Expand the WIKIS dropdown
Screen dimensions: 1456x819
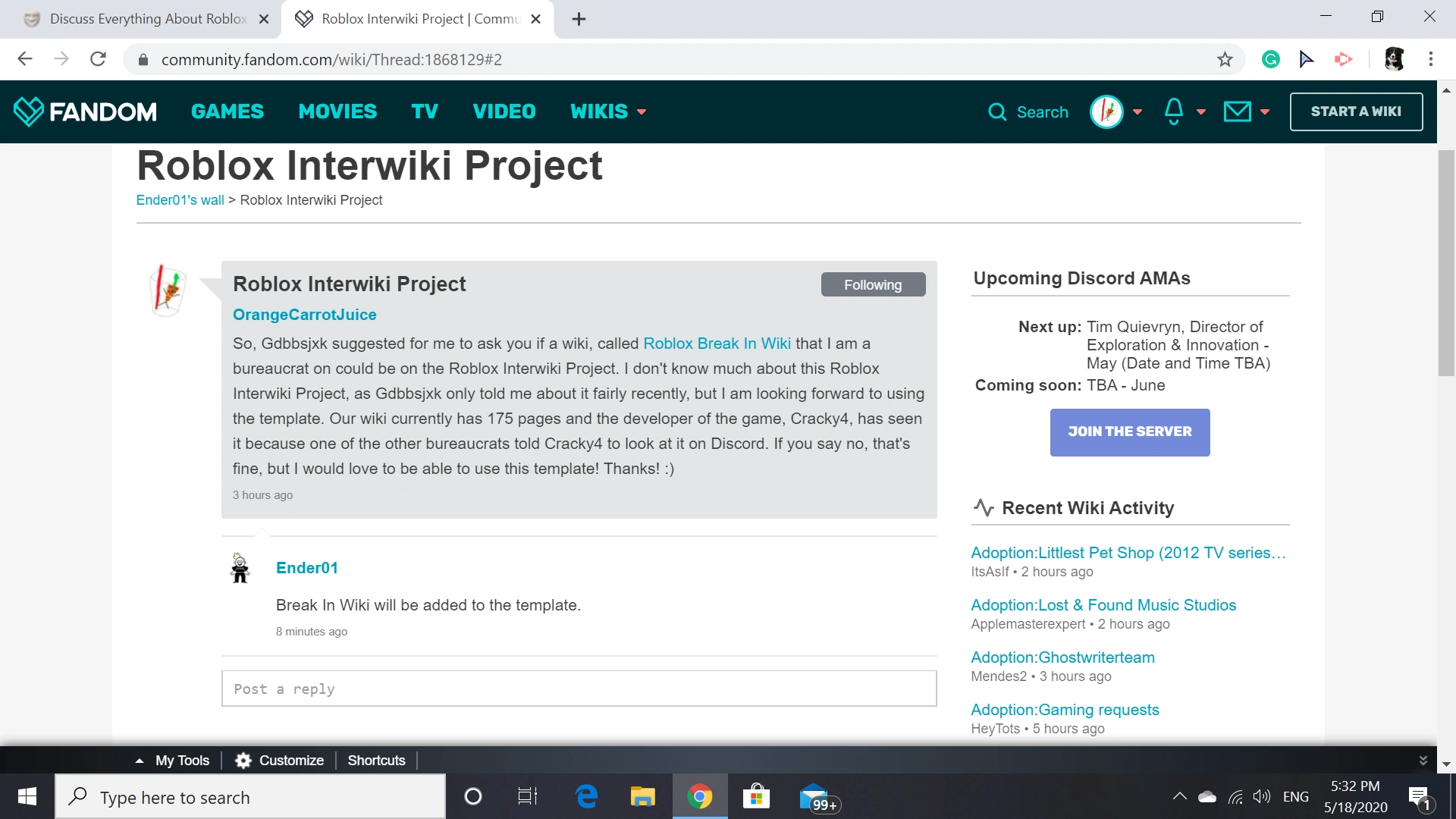tap(607, 111)
